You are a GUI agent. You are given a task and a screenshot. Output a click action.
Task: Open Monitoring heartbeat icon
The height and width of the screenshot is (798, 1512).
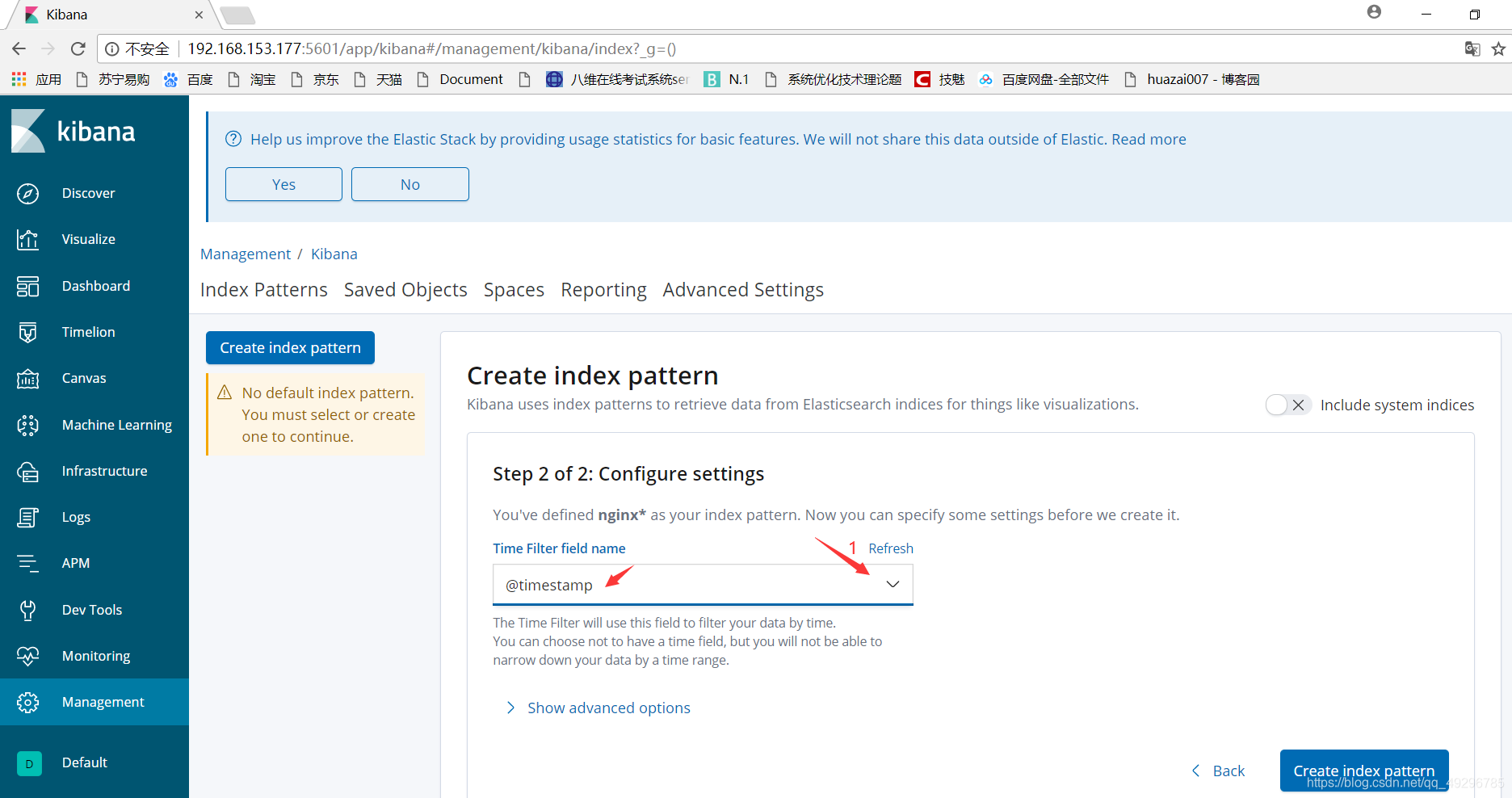coord(27,656)
